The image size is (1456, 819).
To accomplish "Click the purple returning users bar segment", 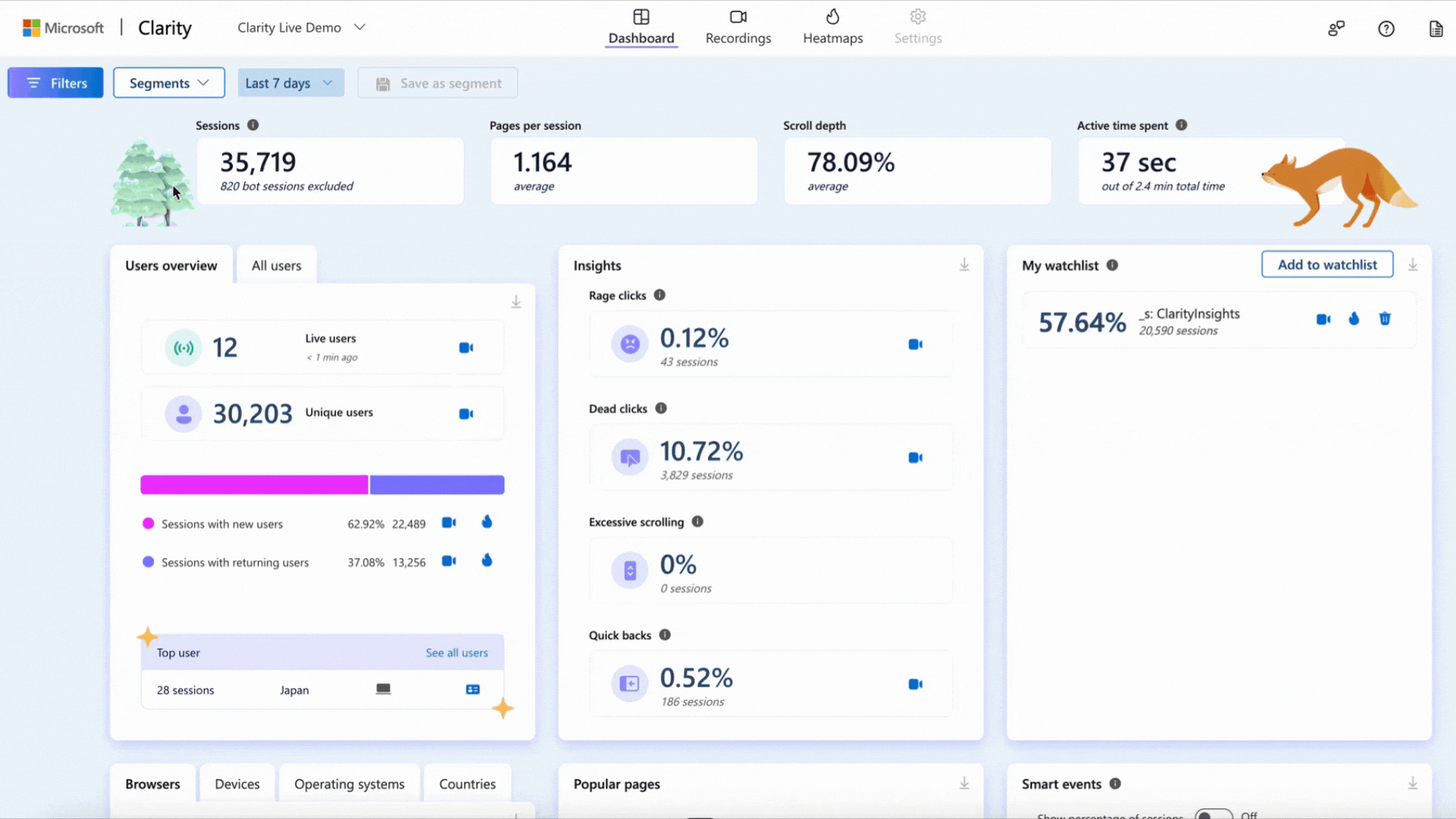I will click(437, 485).
